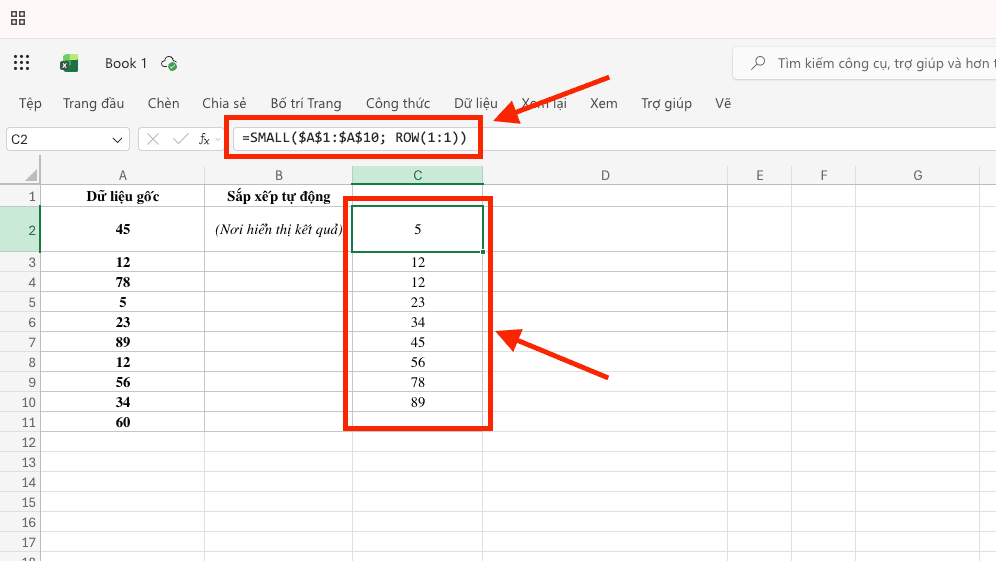Open the Dữ liệu tab
Screen dimensions: 996x561
pos(476,104)
